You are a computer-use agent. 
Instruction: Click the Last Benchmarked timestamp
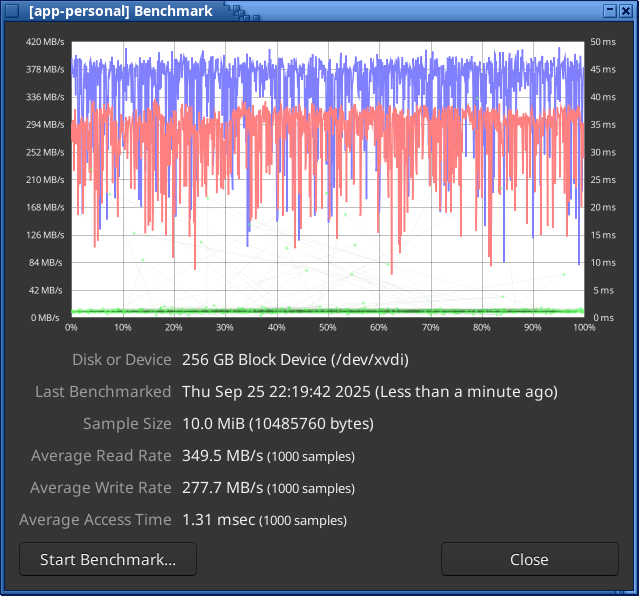(x=369, y=392)
